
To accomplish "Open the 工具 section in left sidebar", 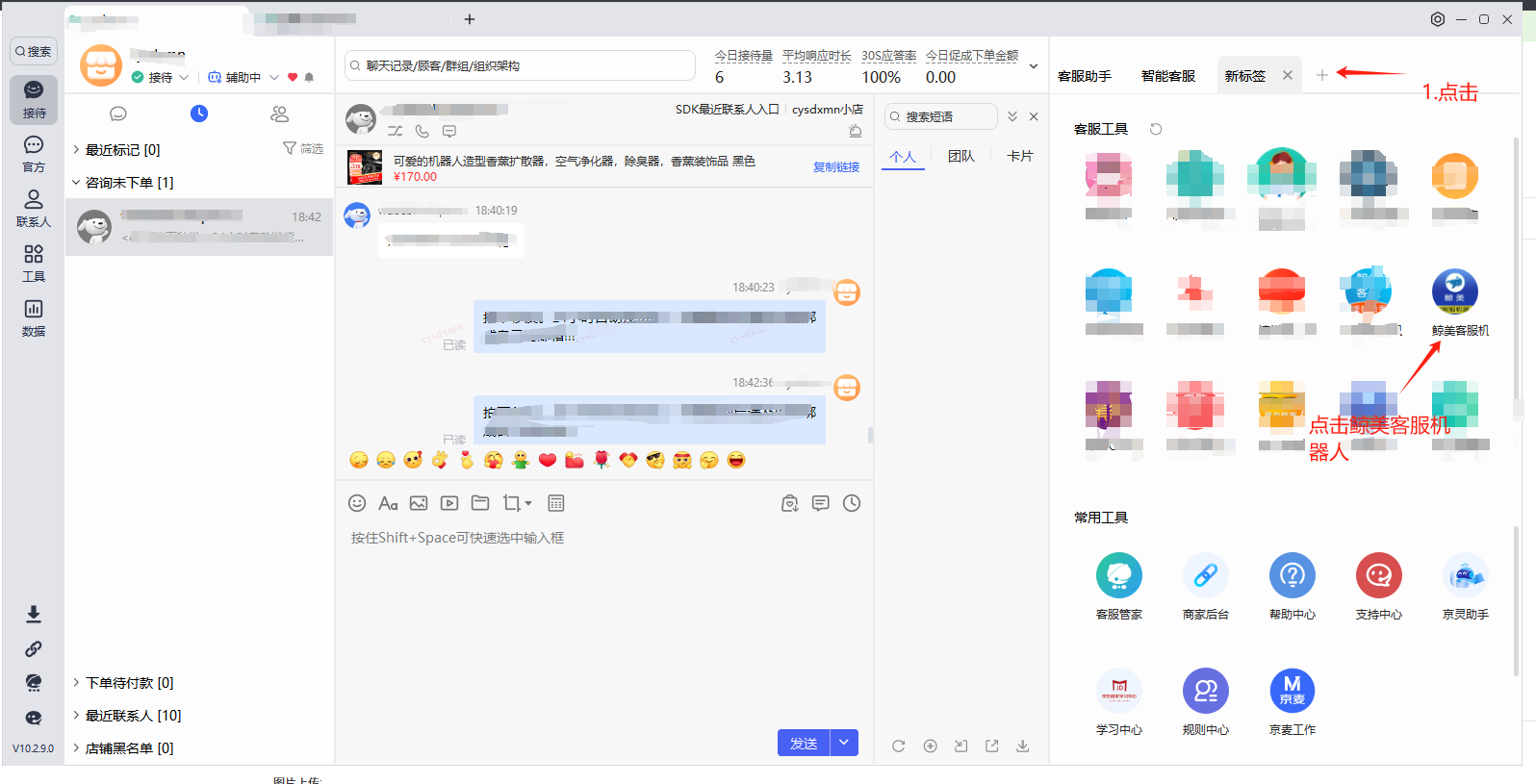I will coord(34,263).
